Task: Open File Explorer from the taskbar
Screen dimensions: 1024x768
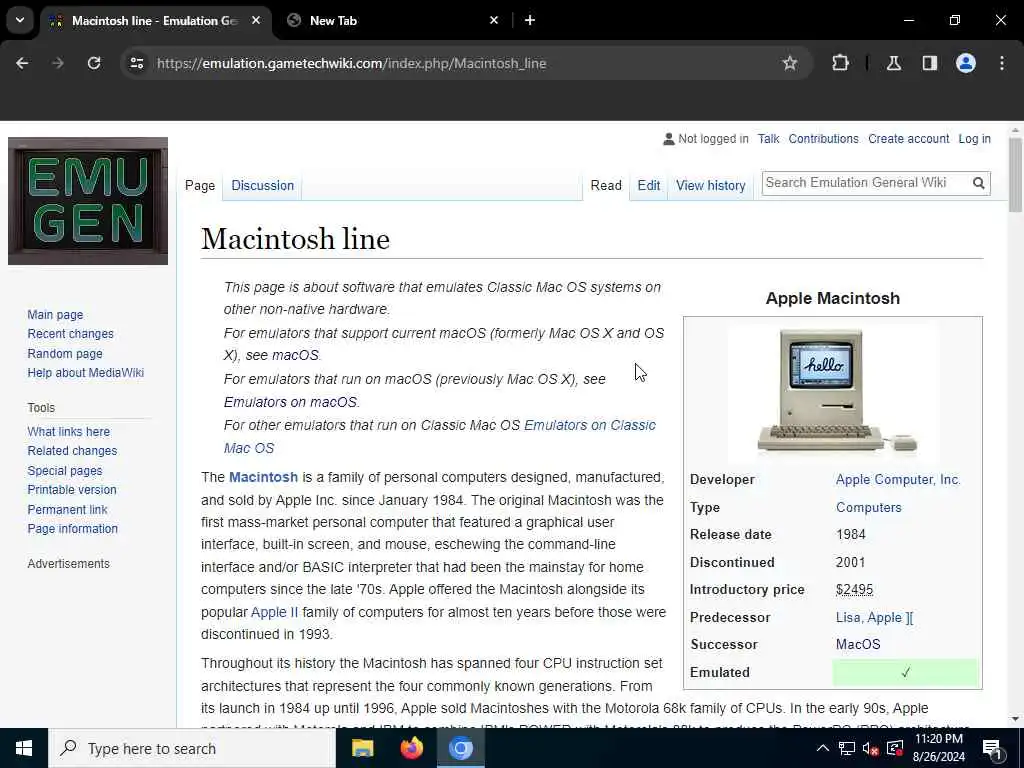Action: (362, 748)
